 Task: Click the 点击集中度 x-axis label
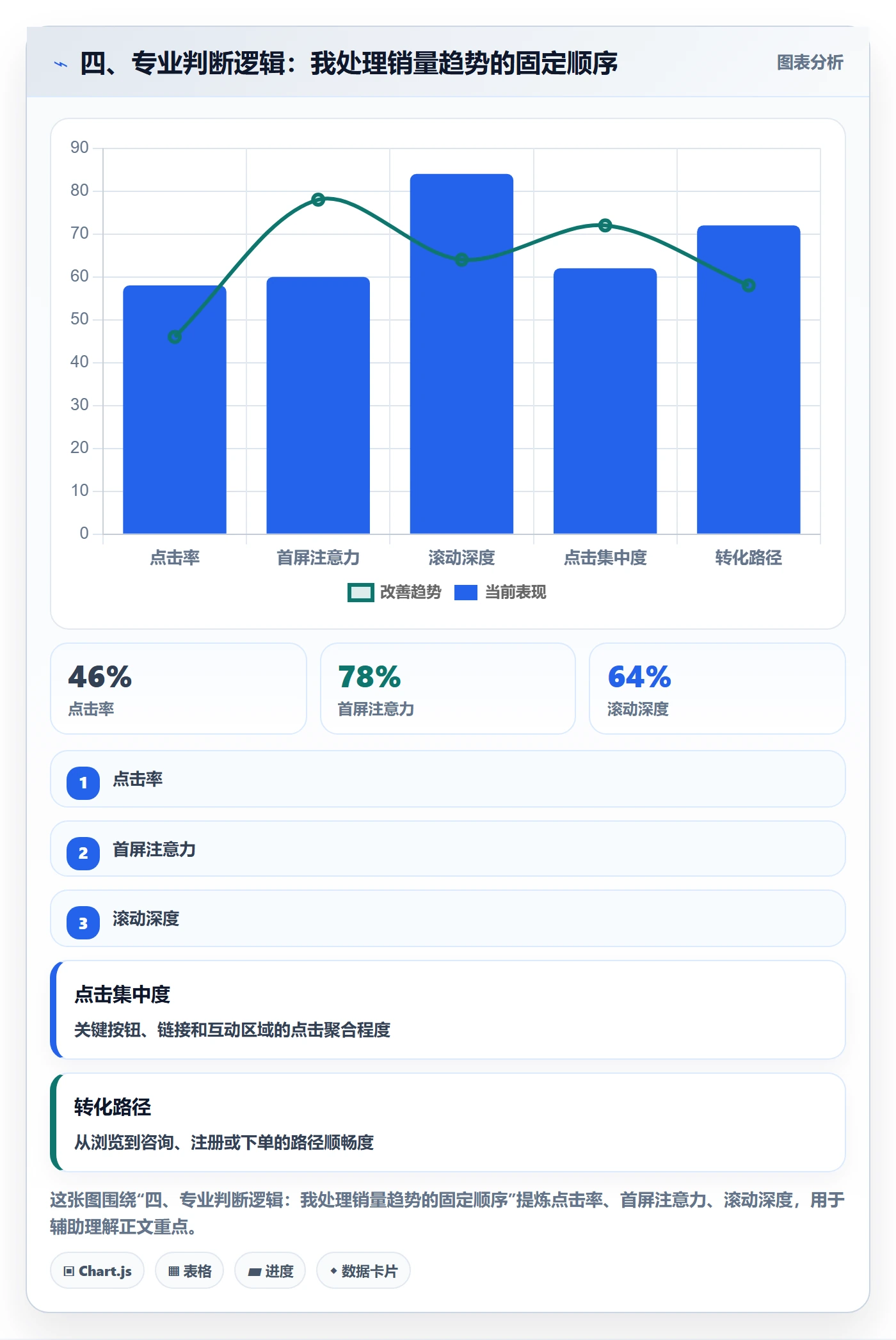(x=605, y=558)
